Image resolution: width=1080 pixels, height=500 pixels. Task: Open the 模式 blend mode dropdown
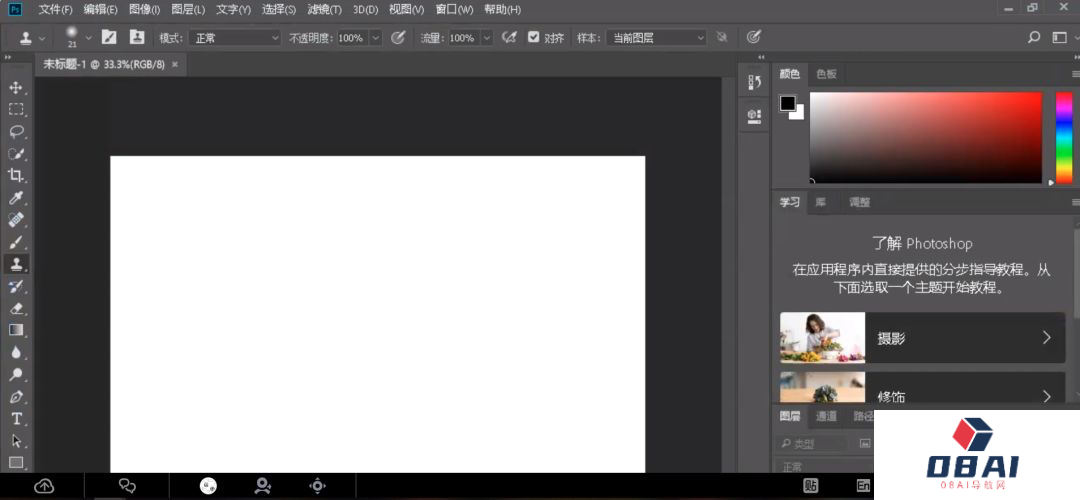pos(235,38)
